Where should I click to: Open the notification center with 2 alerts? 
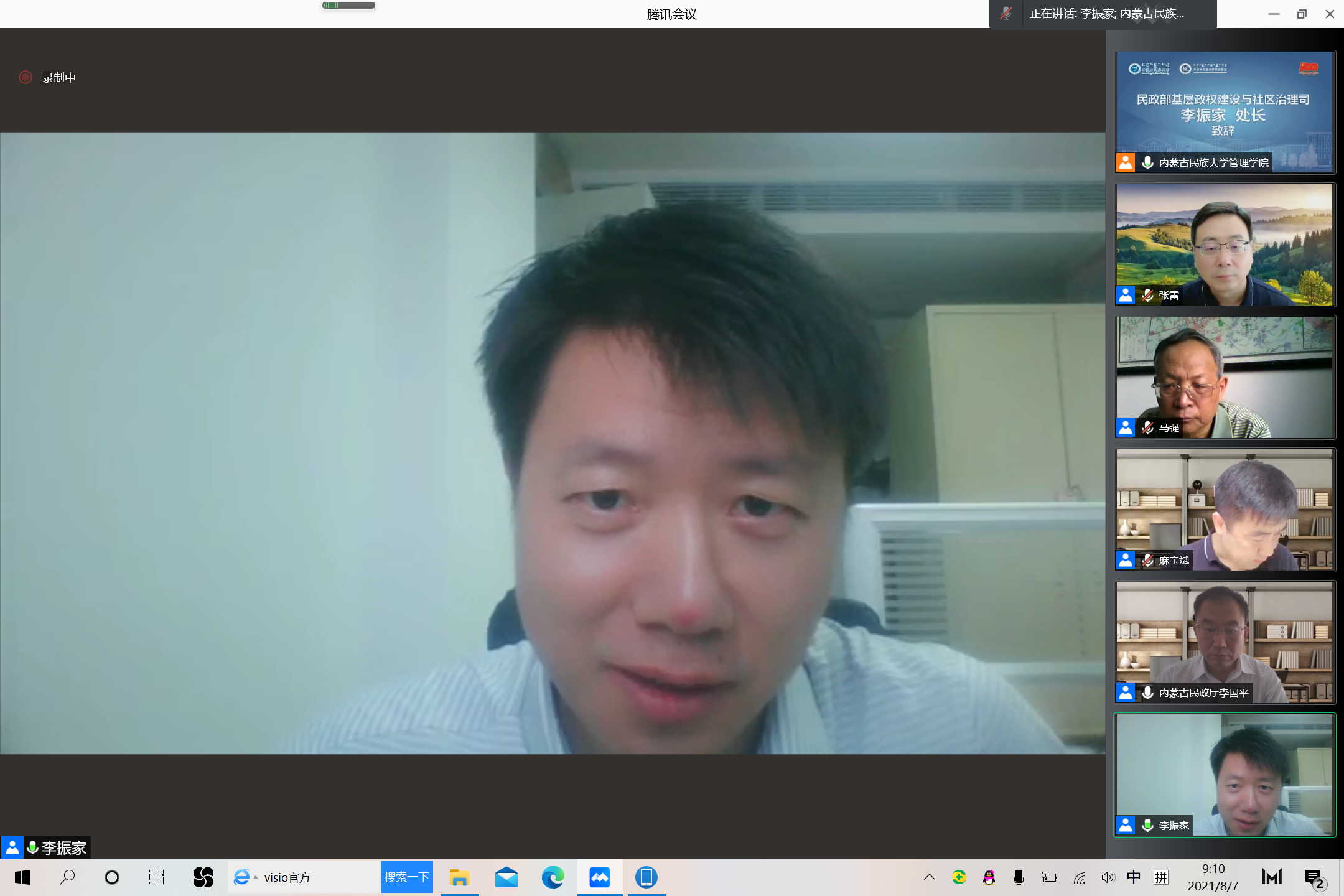(1314, 877)
